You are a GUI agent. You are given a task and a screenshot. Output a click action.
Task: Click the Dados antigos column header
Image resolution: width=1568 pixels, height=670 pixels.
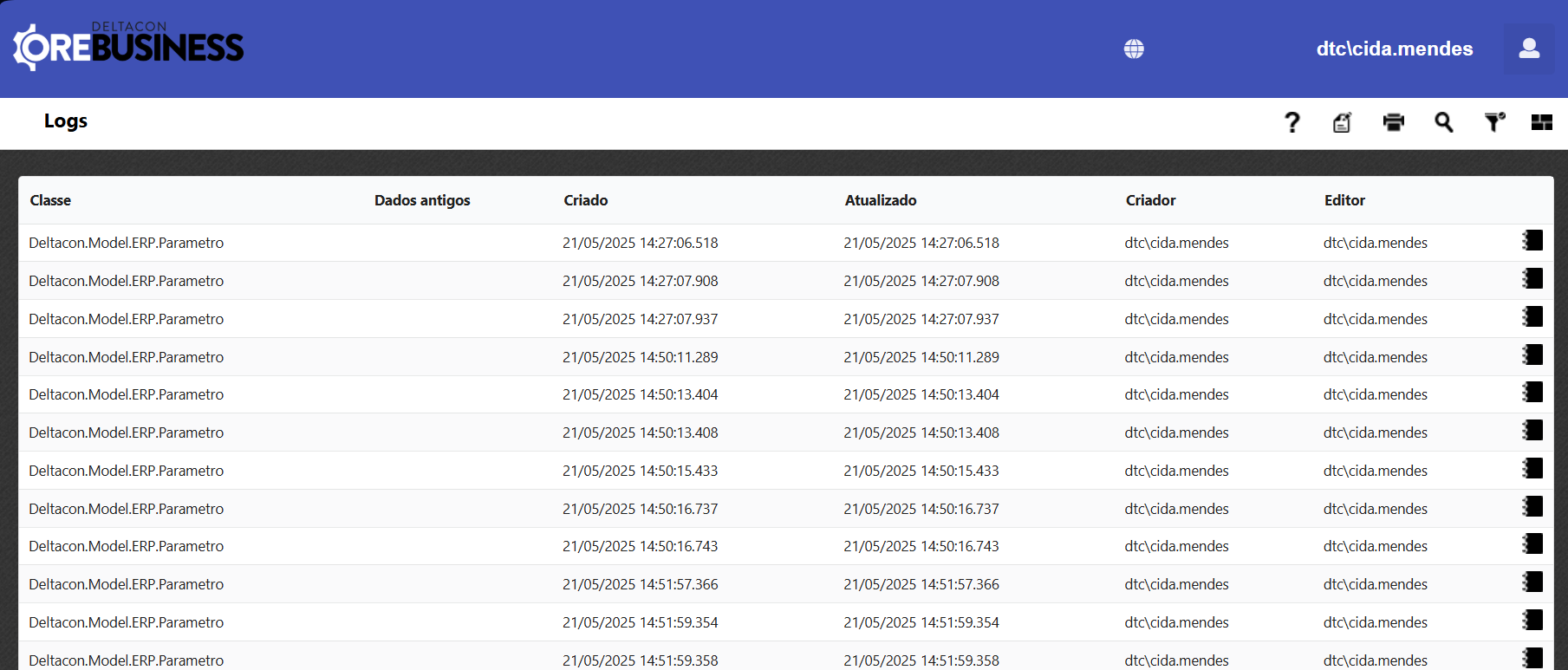click(422, 200)
